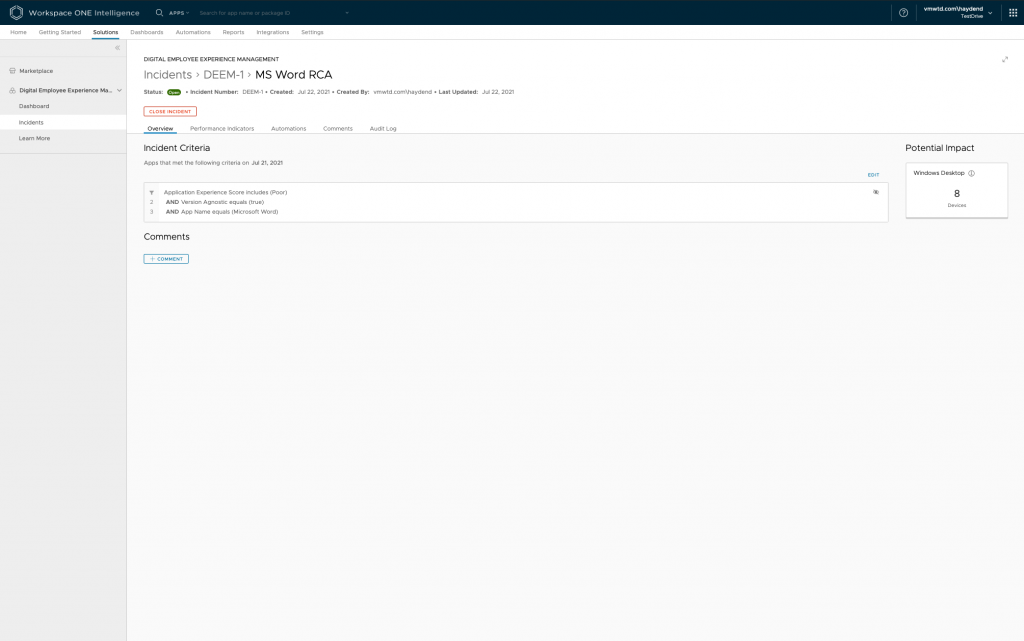The height and width of the screenshot is (641, 1024).
Task: Click the 'MS Word RCA' incident title
Action: 294,74
